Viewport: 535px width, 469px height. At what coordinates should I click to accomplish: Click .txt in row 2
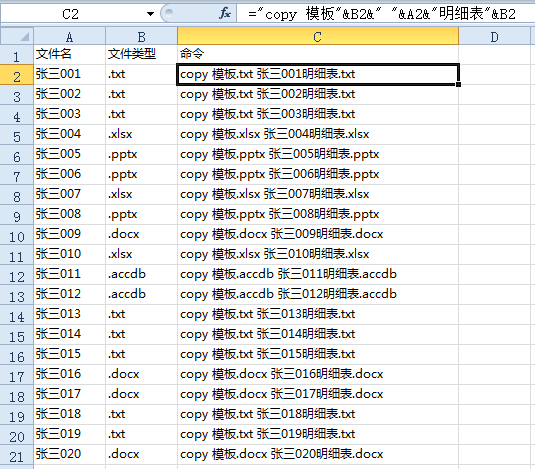(x=141, y=74)
